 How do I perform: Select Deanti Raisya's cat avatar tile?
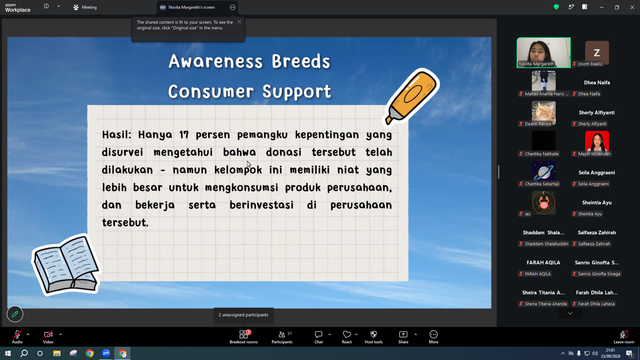[544, 113]
